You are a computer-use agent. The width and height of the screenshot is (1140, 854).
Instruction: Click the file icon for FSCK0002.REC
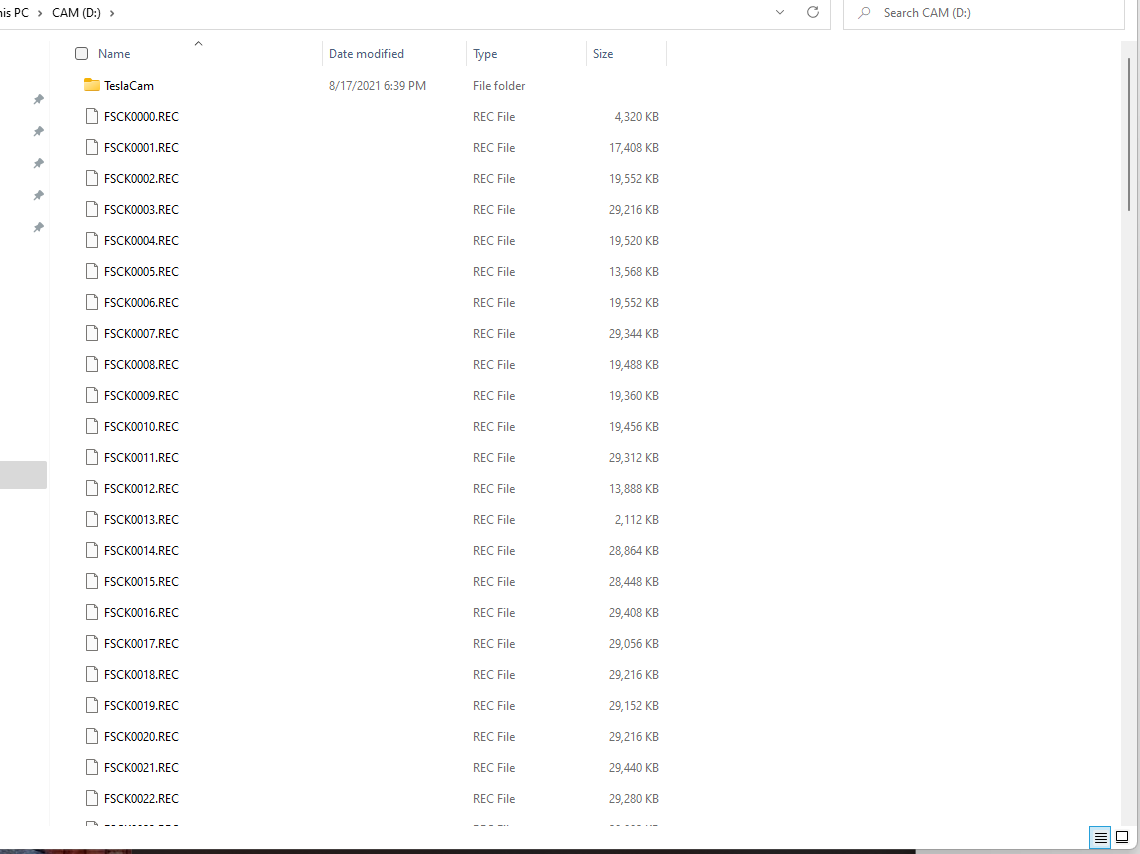tap(92, 178)
